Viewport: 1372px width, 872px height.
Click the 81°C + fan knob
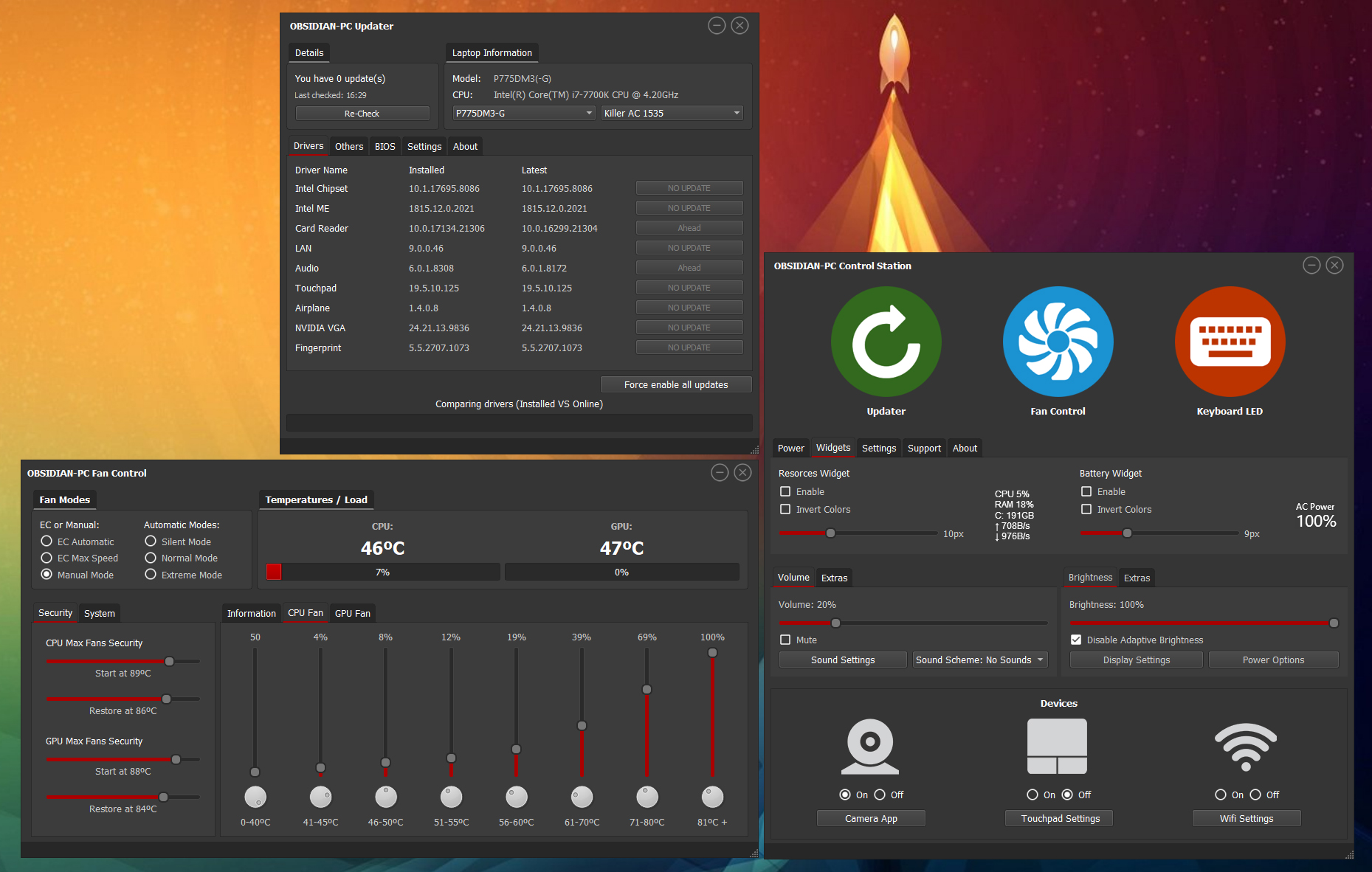coord(712,797)
